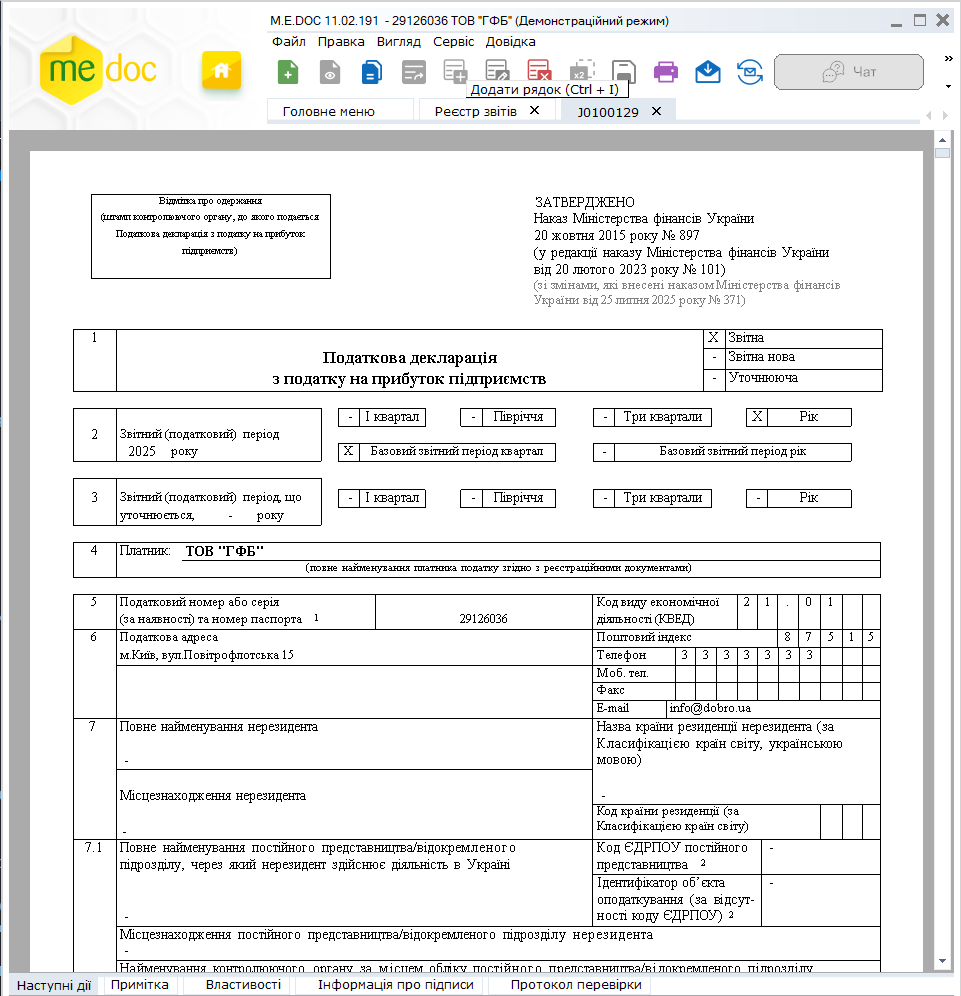Open the 'Протокол перевірки' panel
961x996 pixels.
coord(575,985)
